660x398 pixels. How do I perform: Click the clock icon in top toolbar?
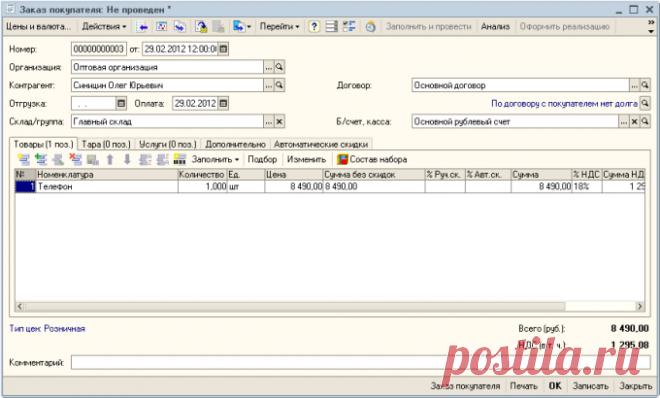pyautogui.click(x=370, y=27)
